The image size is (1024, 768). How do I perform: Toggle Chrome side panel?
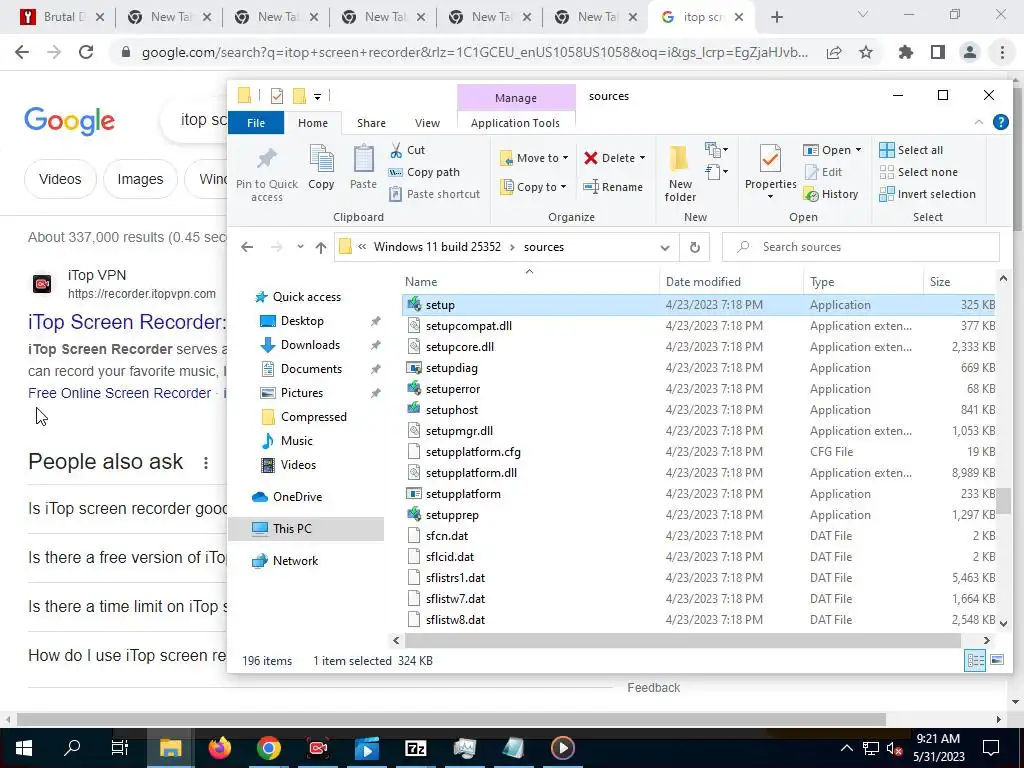click(x=937, y=52)
